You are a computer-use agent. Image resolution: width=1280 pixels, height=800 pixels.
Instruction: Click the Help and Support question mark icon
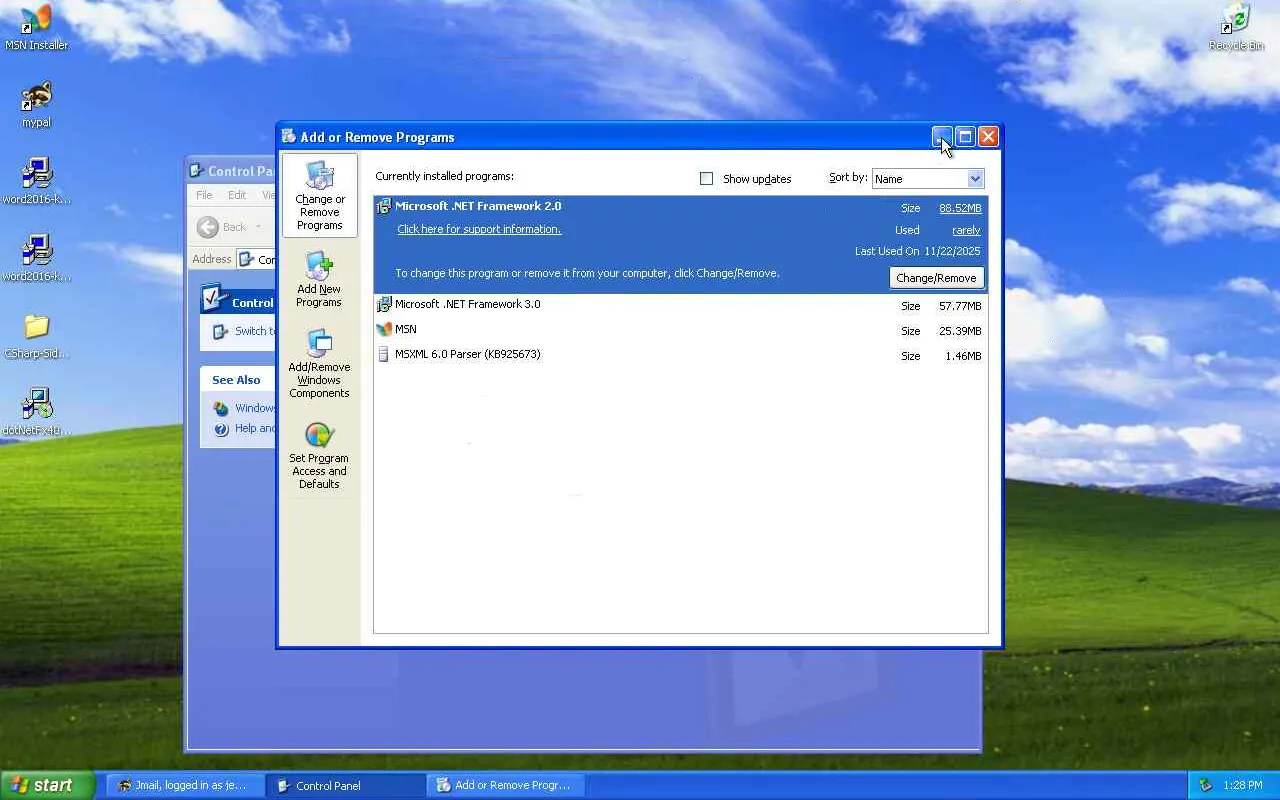[221, 429]
